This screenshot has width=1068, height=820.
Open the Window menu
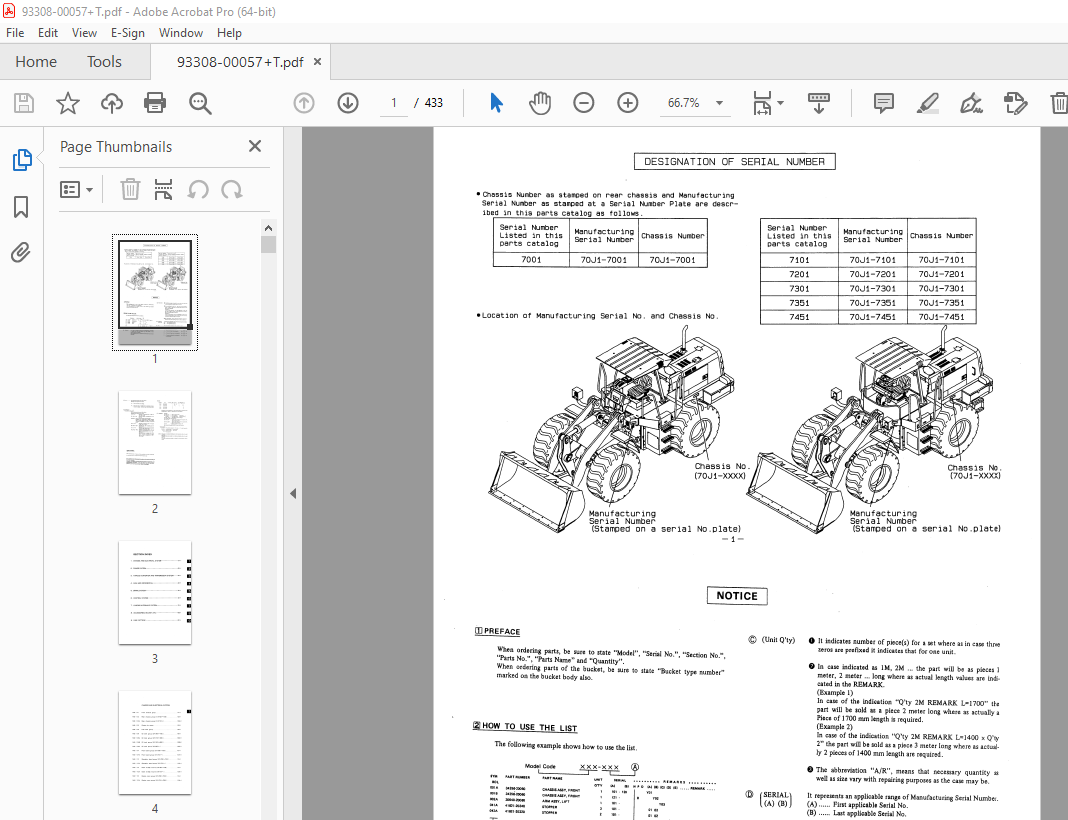(x=180, y=33)
